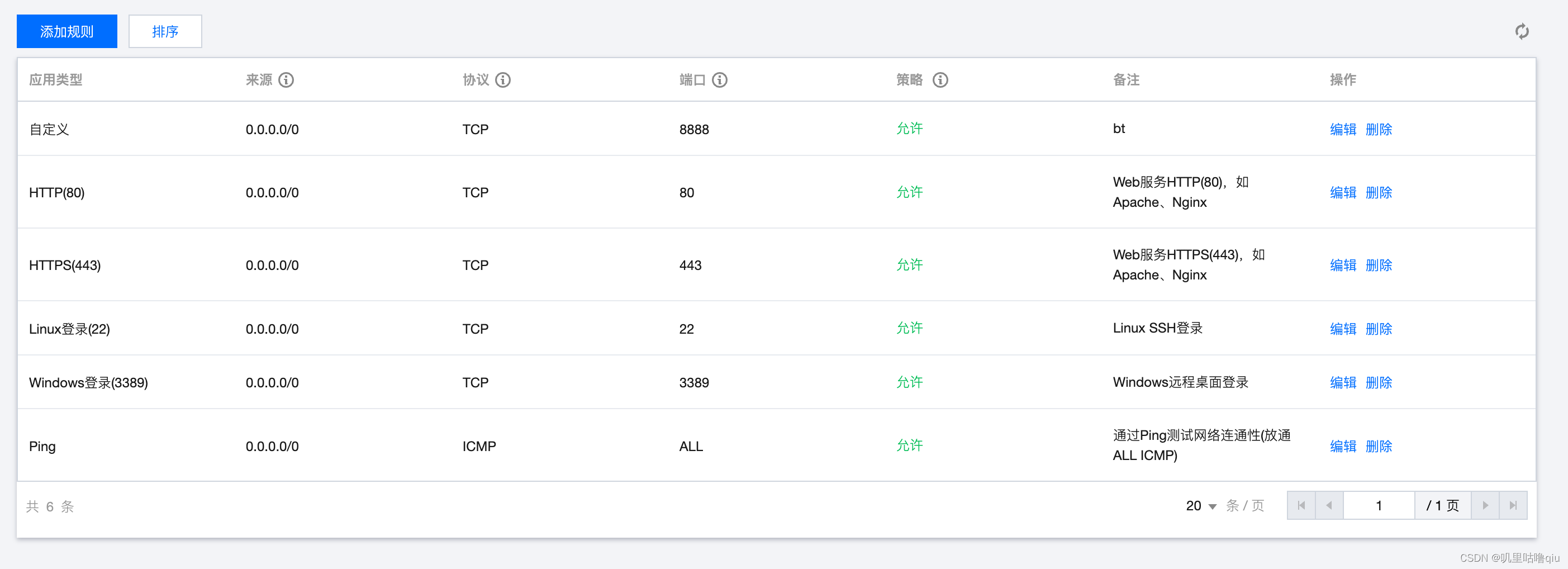This screenshot has width=1568, height=569.
Task: Click 允许 policy in the 自定义 row
Action: point(909,129)
